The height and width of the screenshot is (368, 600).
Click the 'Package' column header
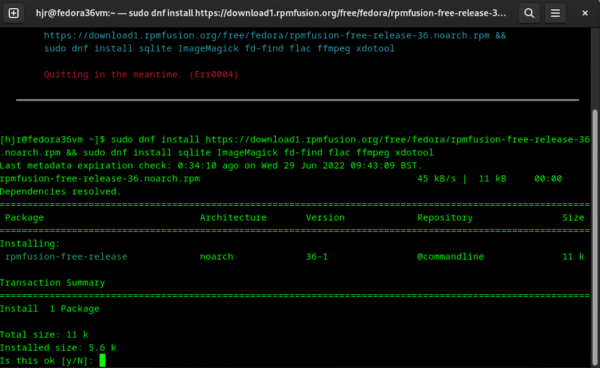[24, 218]
